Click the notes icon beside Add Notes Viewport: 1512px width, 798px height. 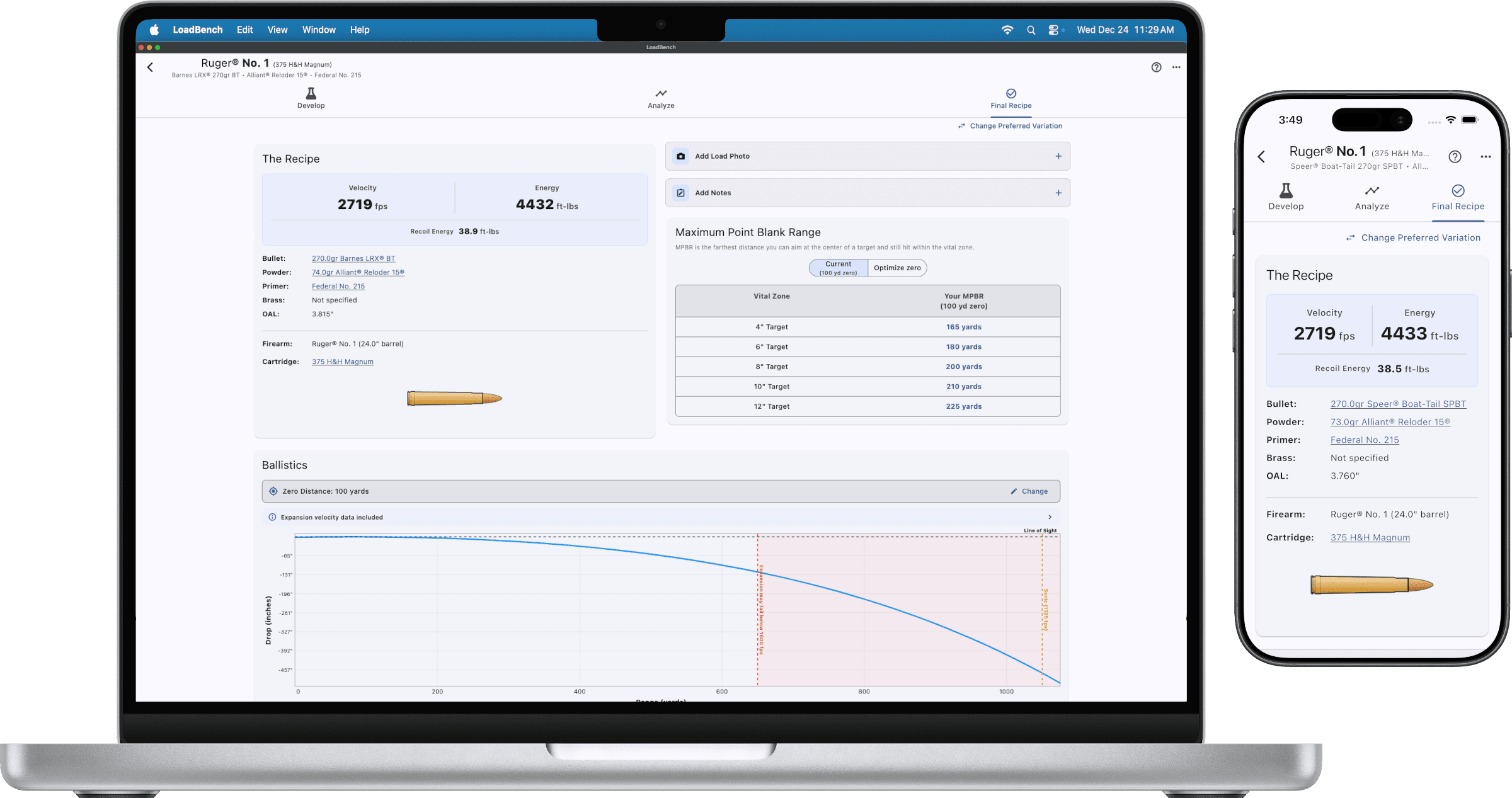pyautogui.click(x=681, y=193)
